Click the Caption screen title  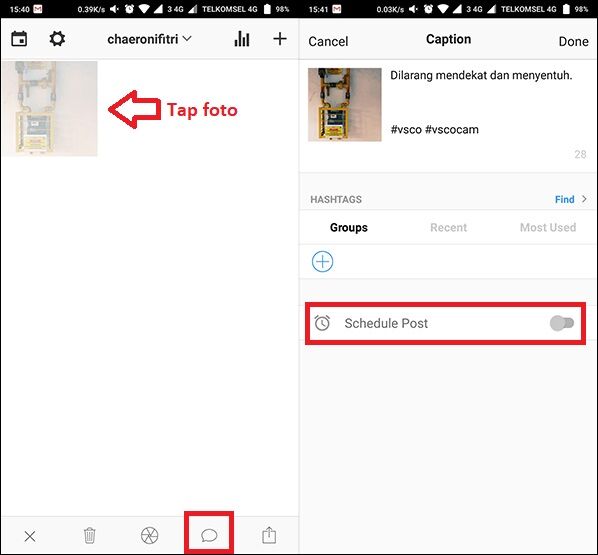448,39
